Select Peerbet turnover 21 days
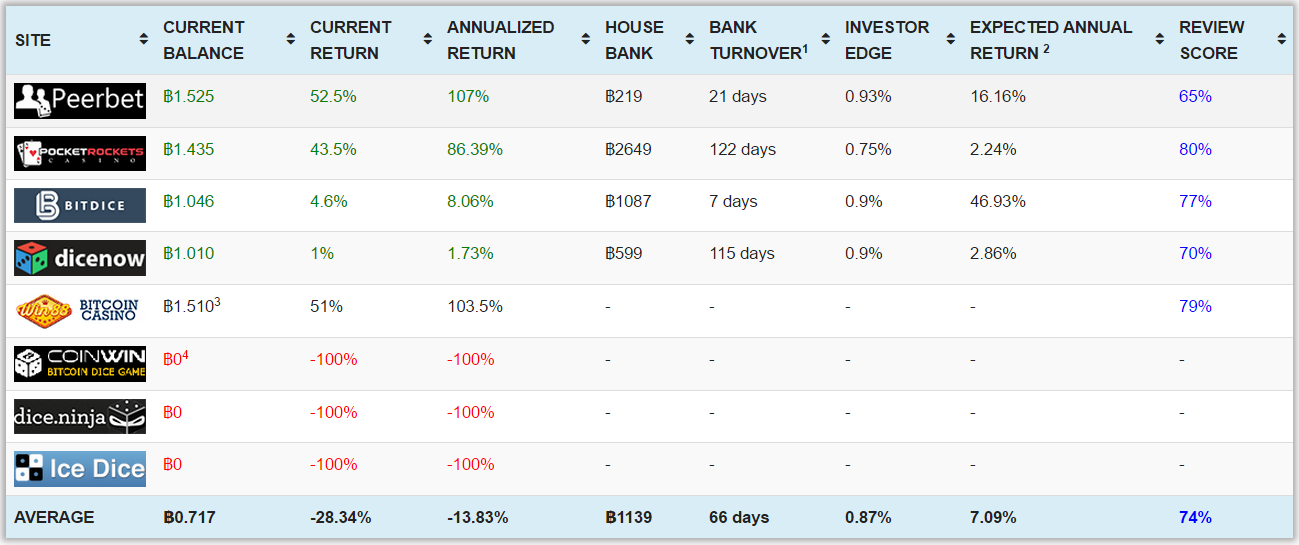The image size is (1299, 545). click(738, 97)
